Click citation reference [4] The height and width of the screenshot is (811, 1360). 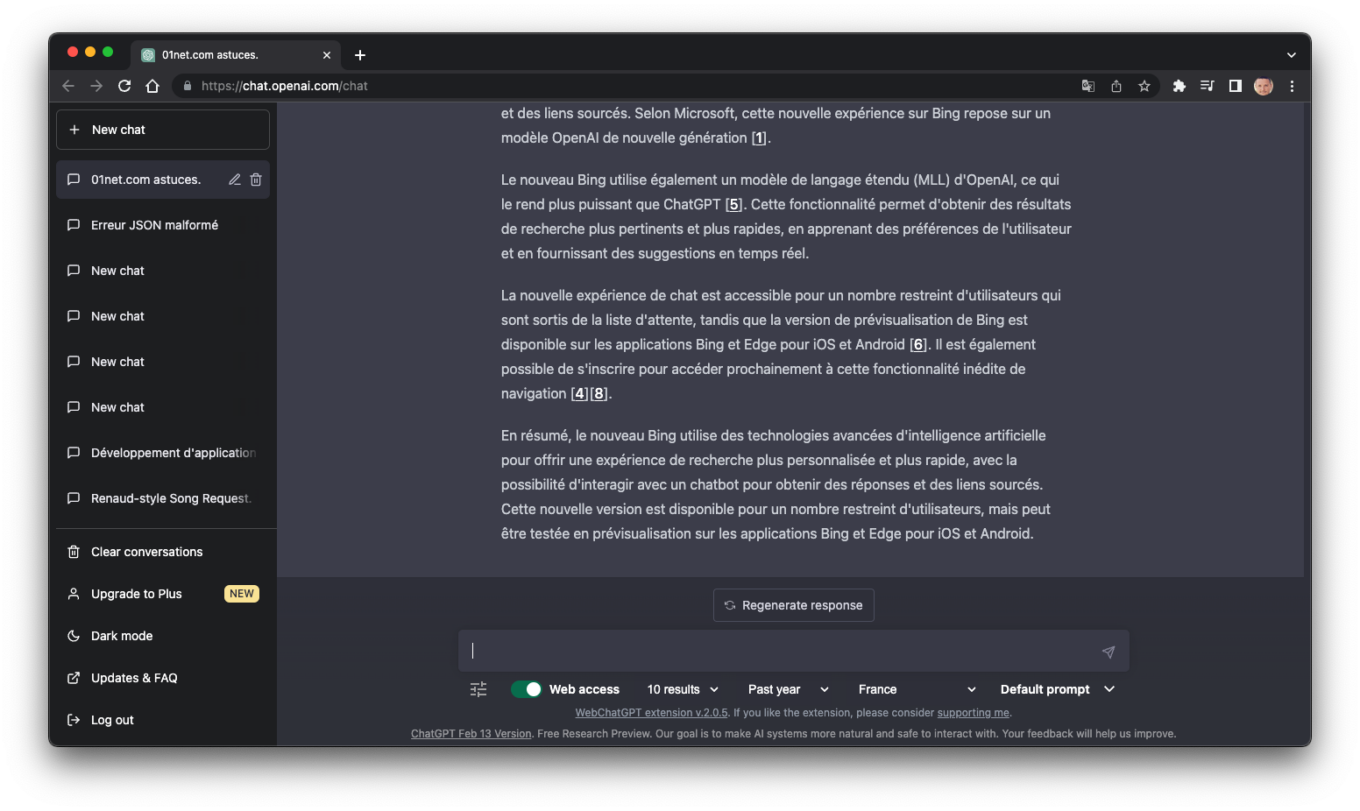pyautogui.click(x=580, y=393)
